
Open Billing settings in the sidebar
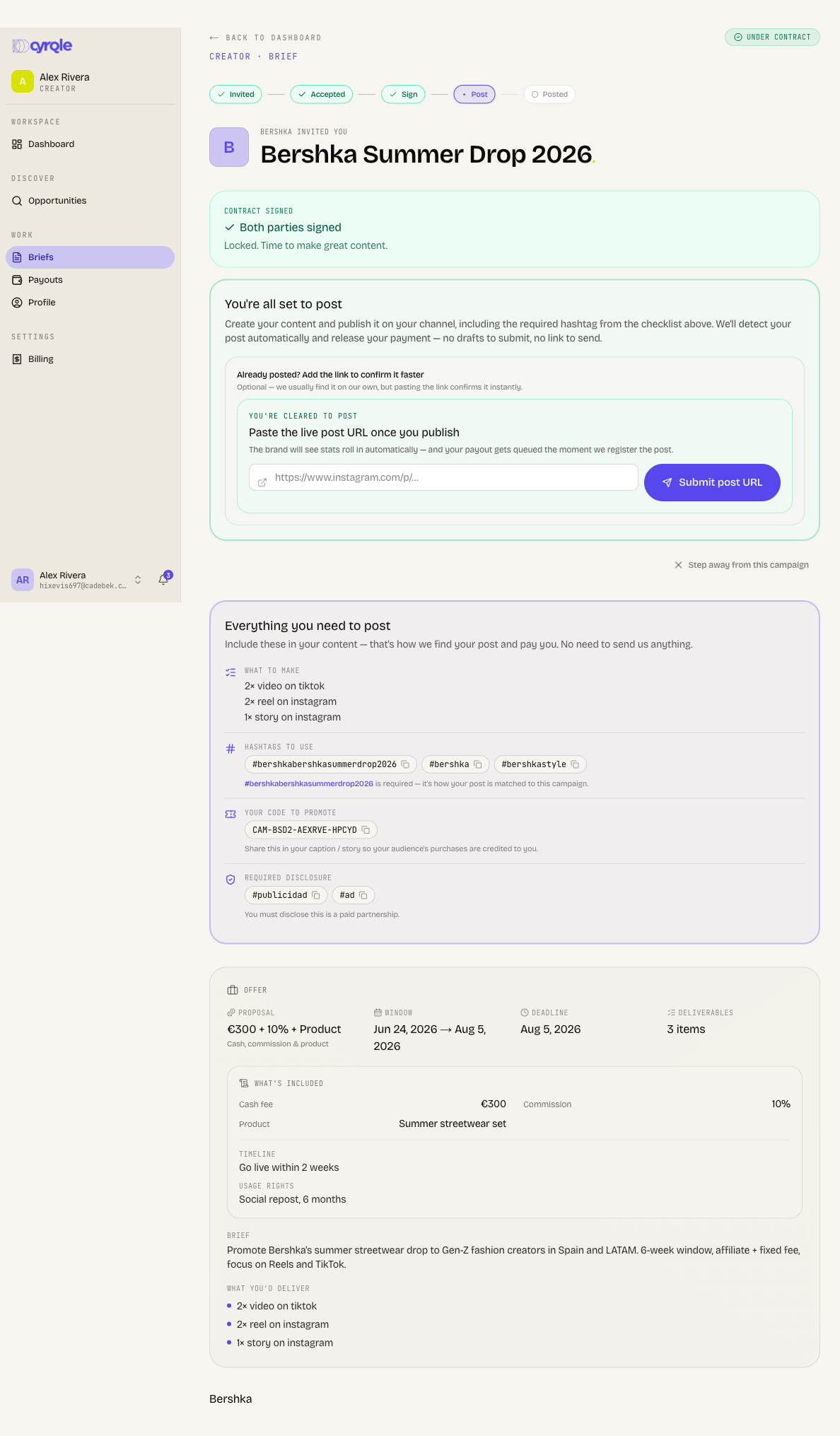click(x=90, y=359)
